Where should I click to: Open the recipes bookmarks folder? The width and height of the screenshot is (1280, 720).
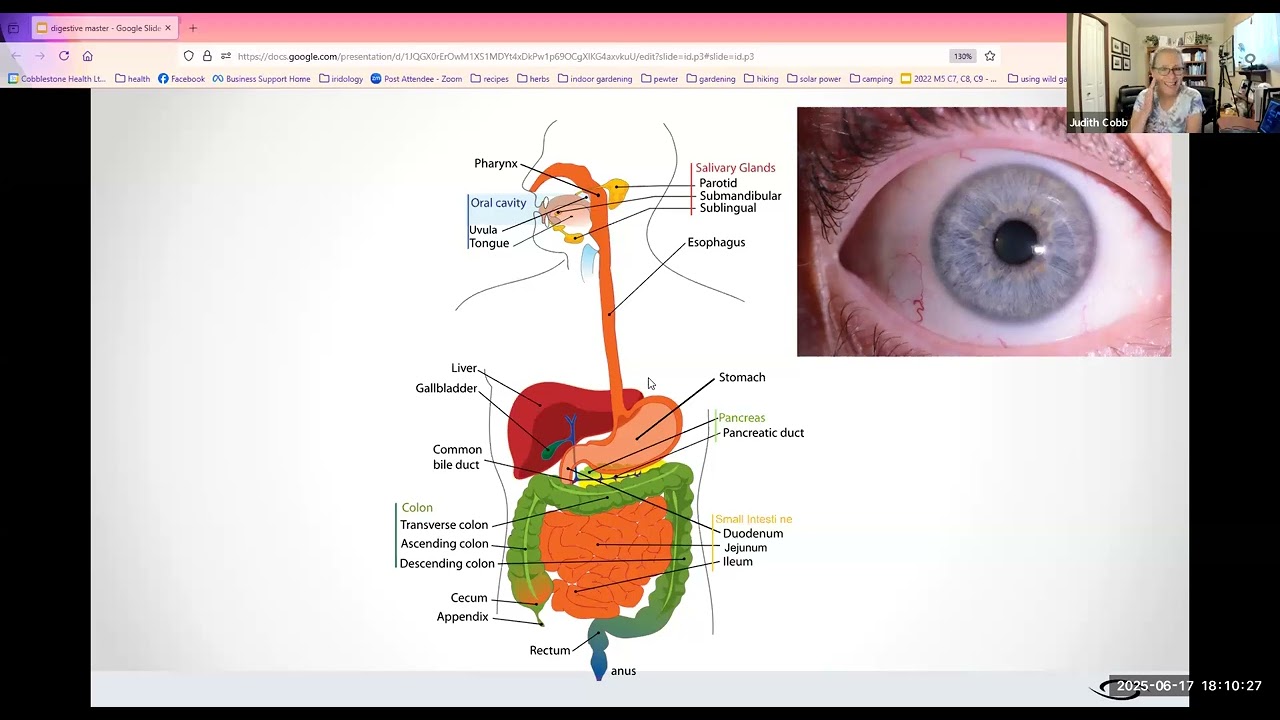tap(490, 79)
